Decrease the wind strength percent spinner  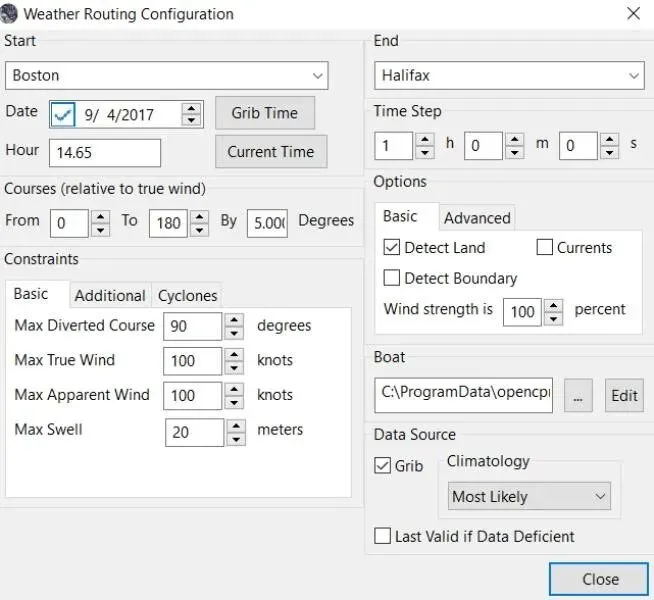point(553,319)
